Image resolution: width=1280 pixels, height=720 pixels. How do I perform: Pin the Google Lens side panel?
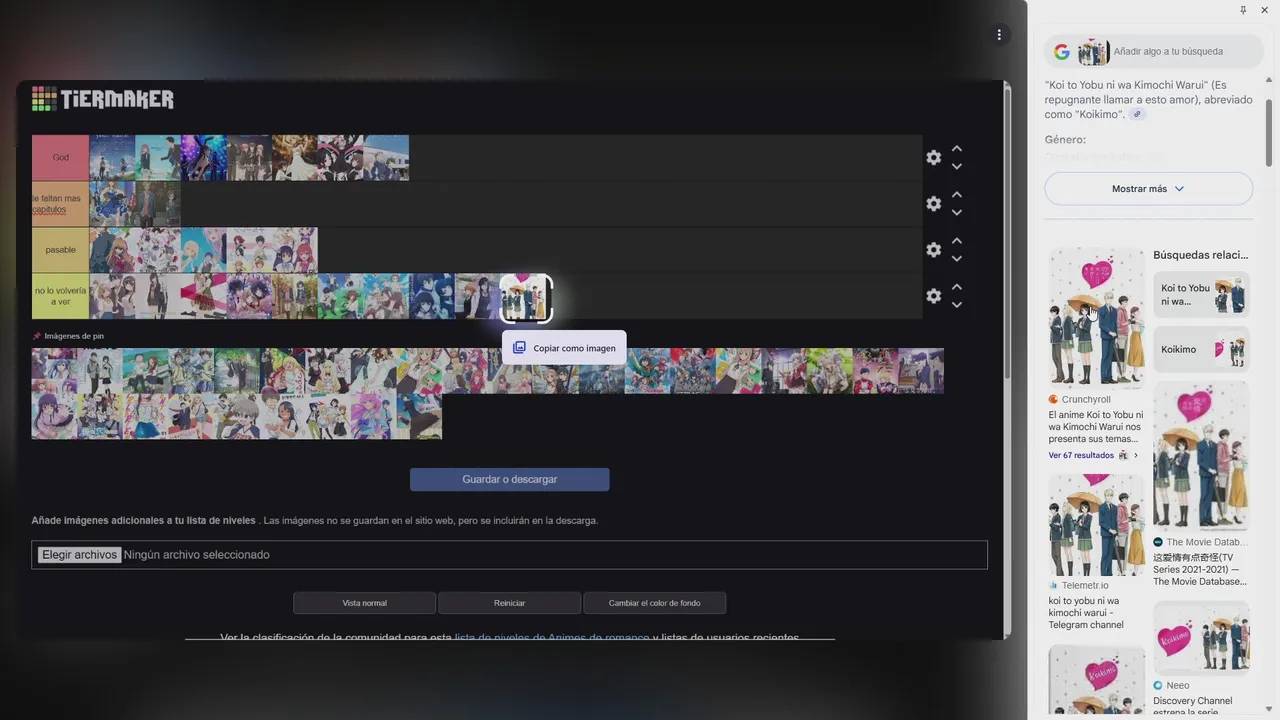(x=1243, y=10)
